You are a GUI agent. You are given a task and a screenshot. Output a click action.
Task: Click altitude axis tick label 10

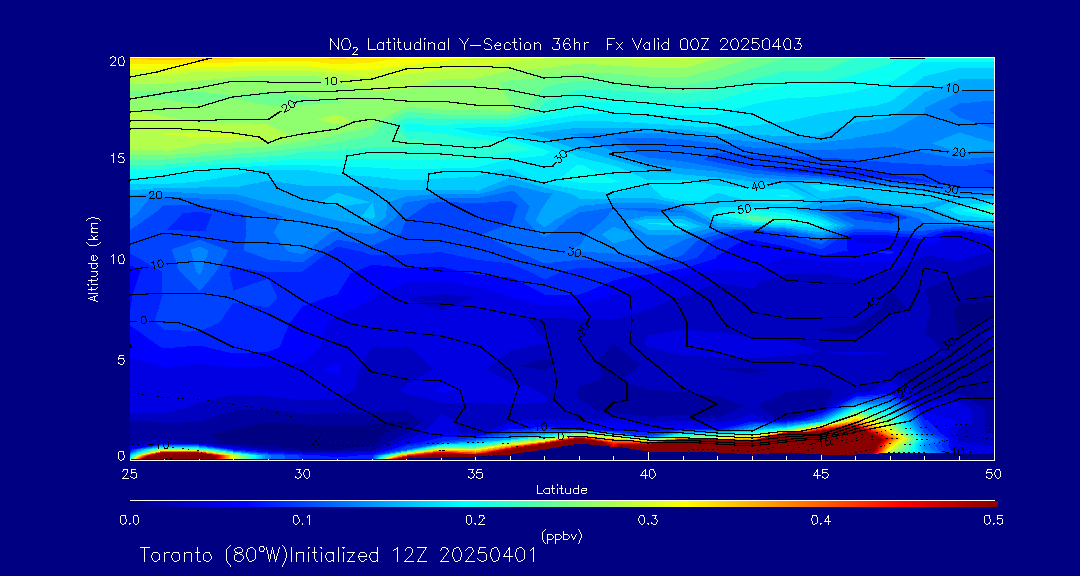point(116,259)
